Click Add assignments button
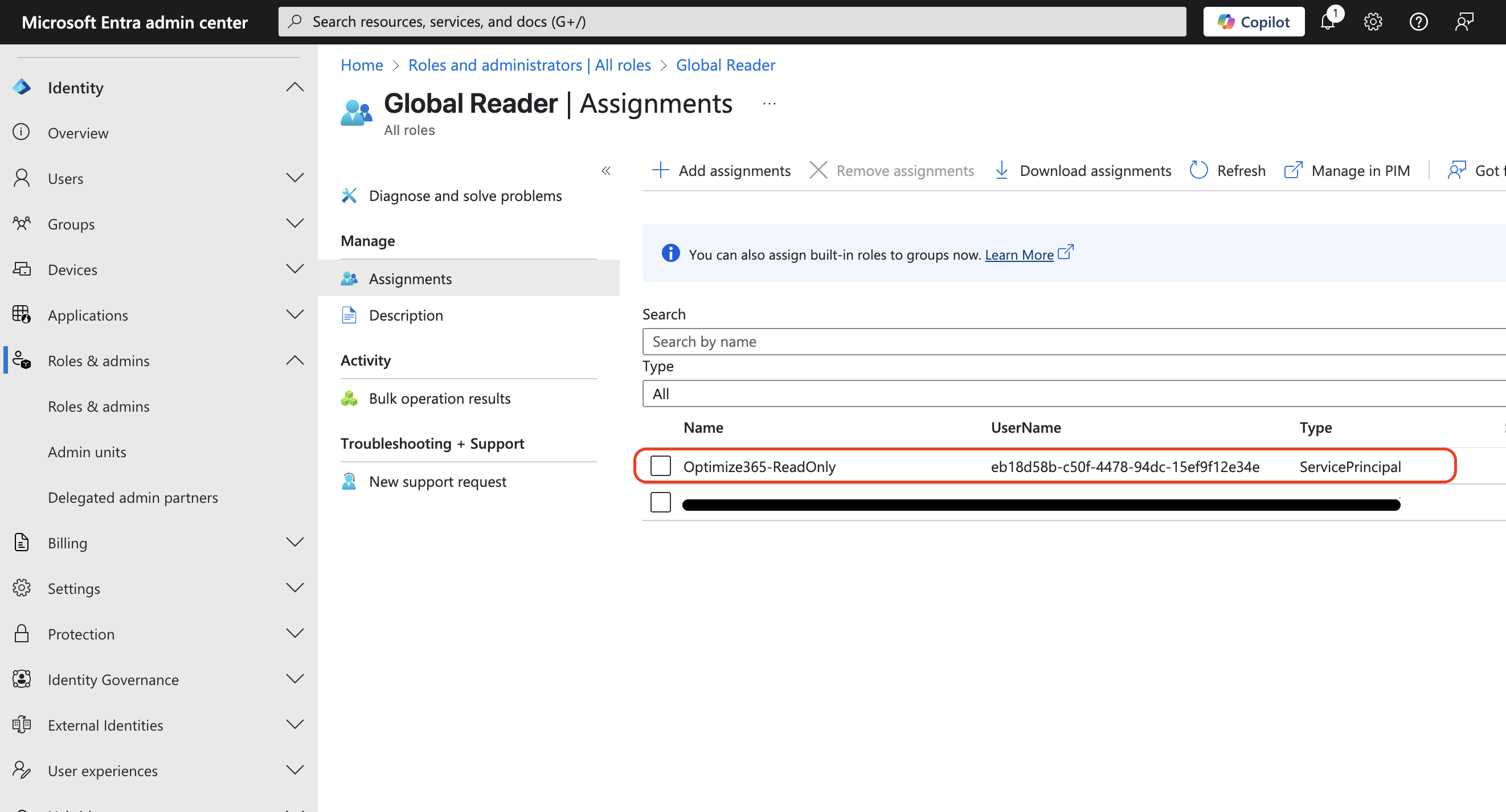 (721, 171)
